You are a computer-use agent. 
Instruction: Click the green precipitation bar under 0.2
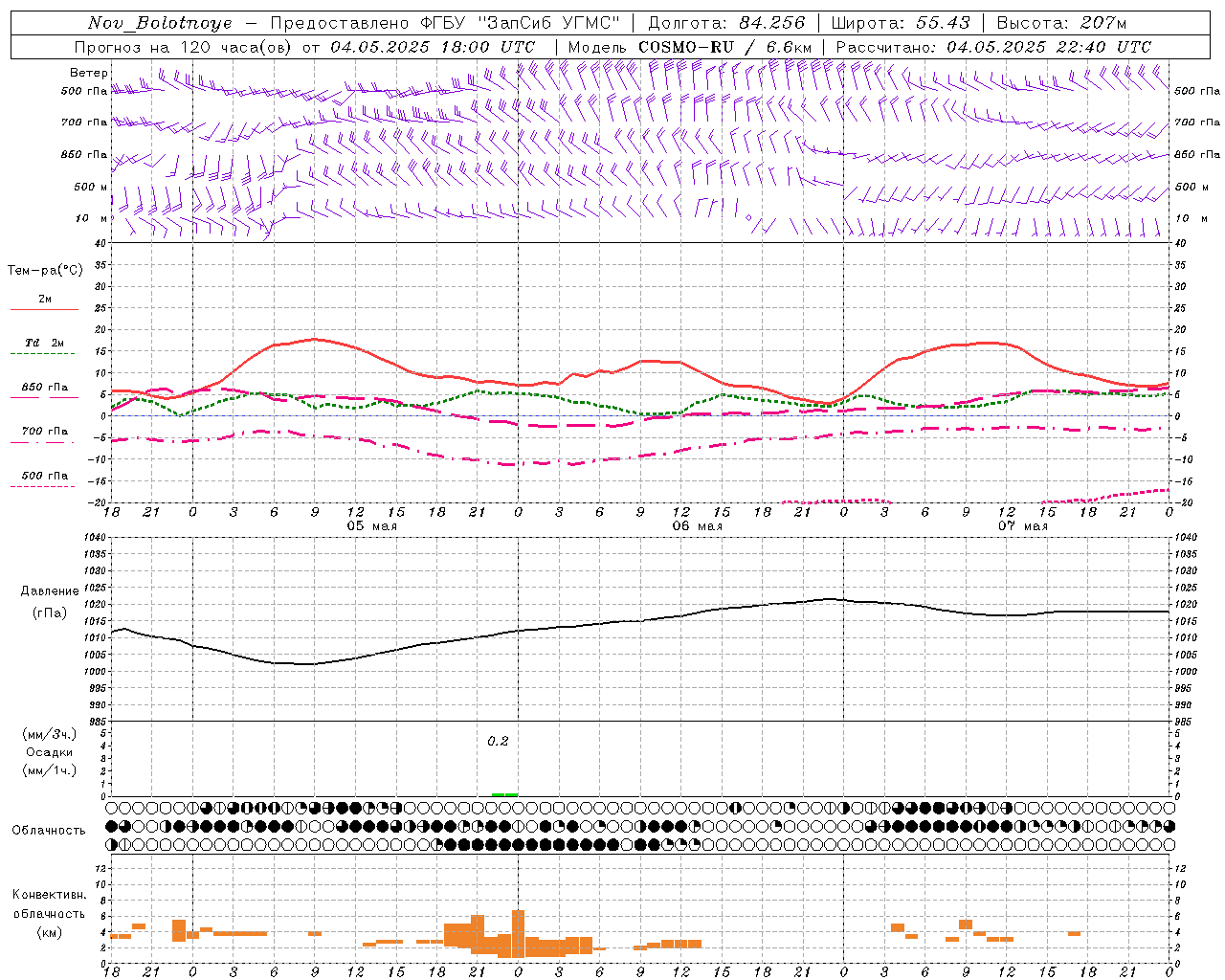(x=504, y=794)
